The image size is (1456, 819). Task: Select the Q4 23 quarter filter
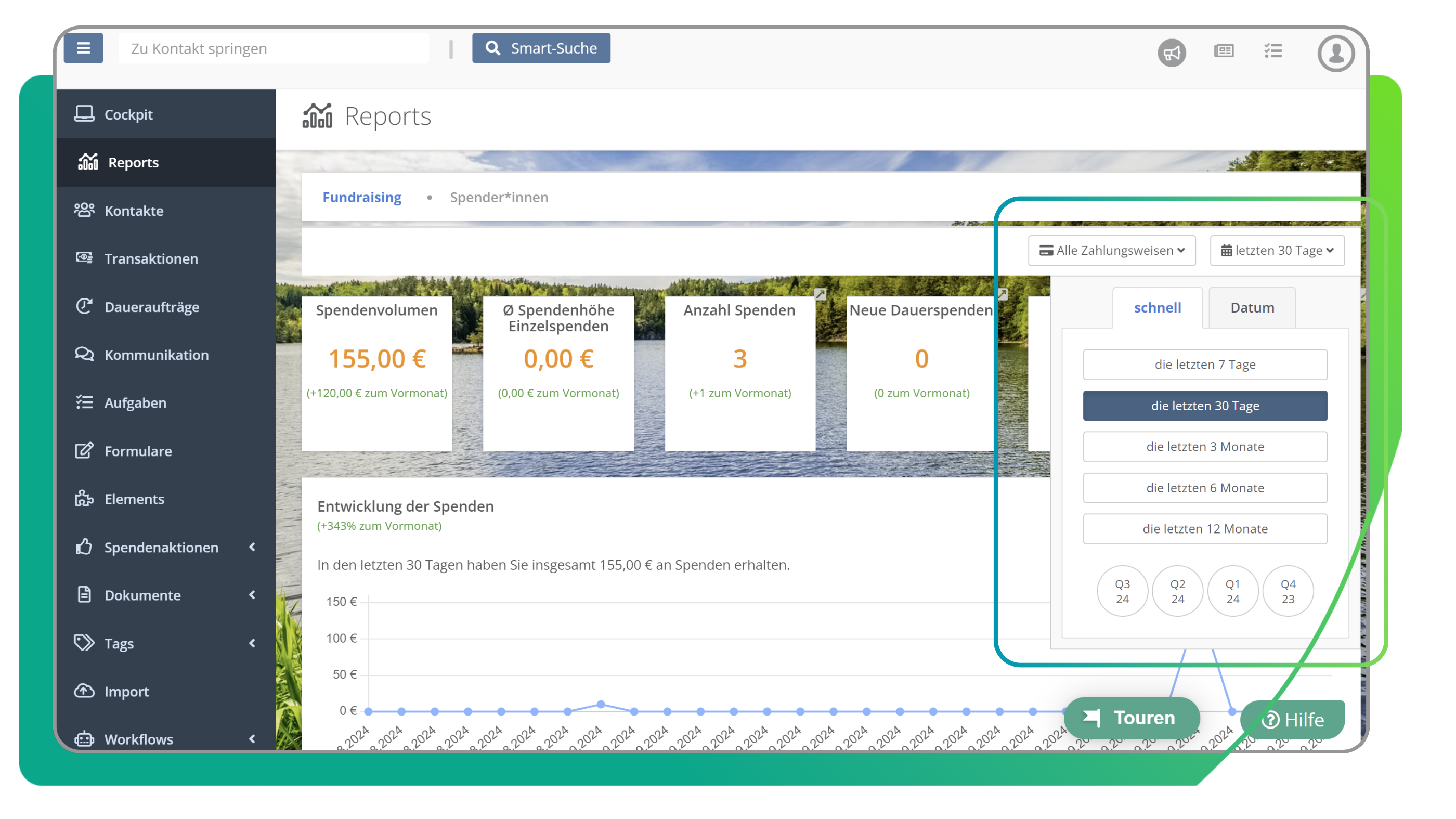click(x=1288, y=590)
